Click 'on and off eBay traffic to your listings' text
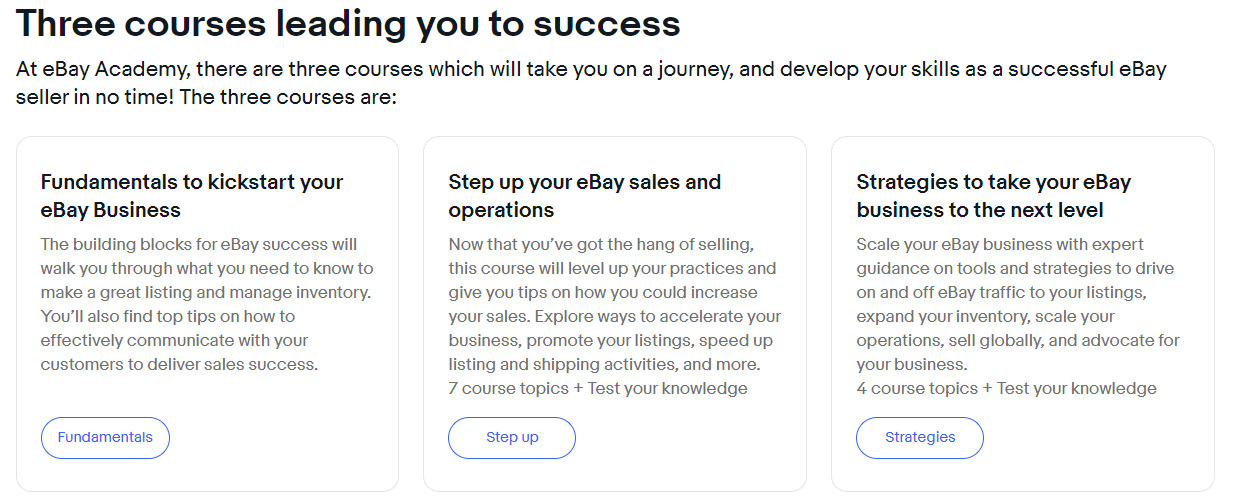1235x502 pixels. coord(1000,292)
